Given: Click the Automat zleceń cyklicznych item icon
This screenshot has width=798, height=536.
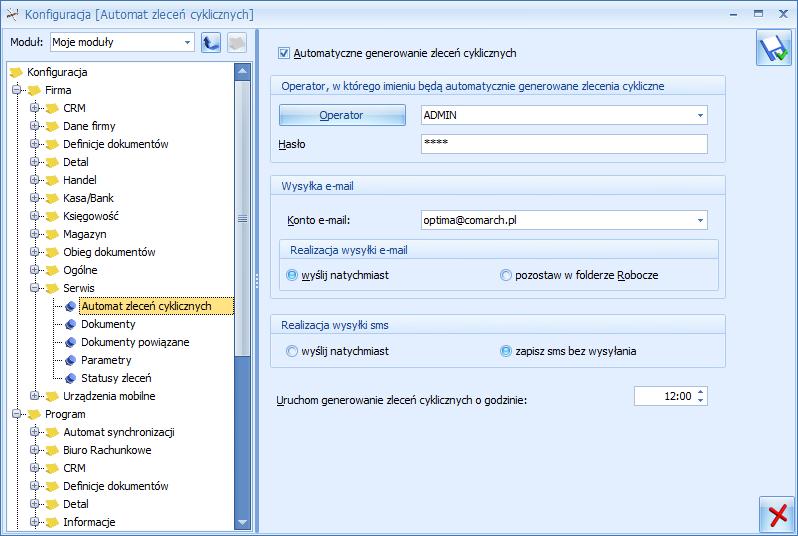Looking at the screenshot, I should click(71, 306).
